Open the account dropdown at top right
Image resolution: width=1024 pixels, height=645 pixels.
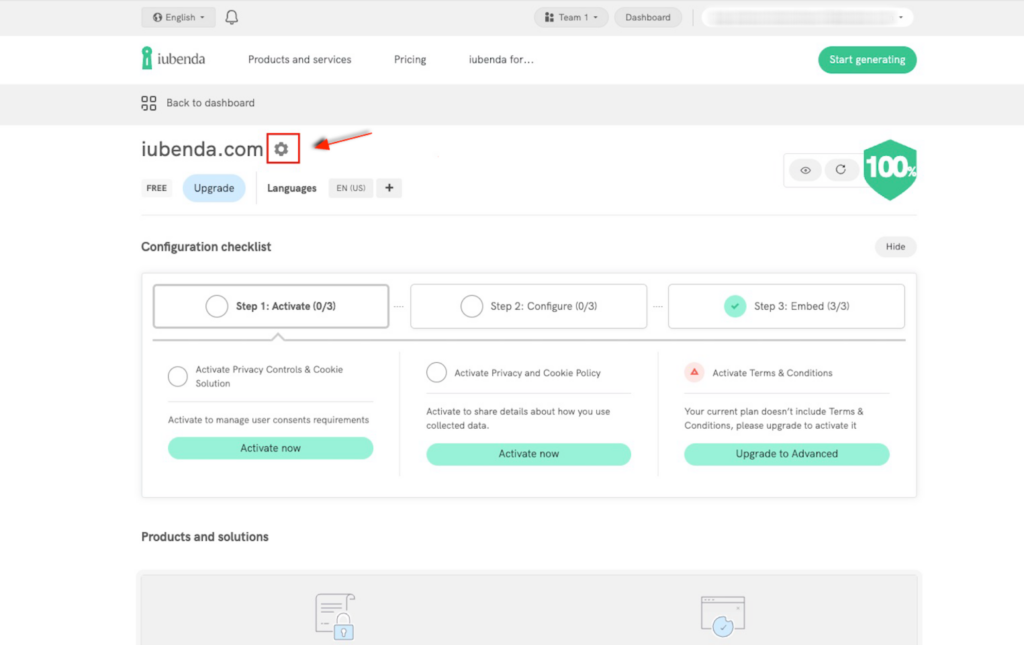807,17
